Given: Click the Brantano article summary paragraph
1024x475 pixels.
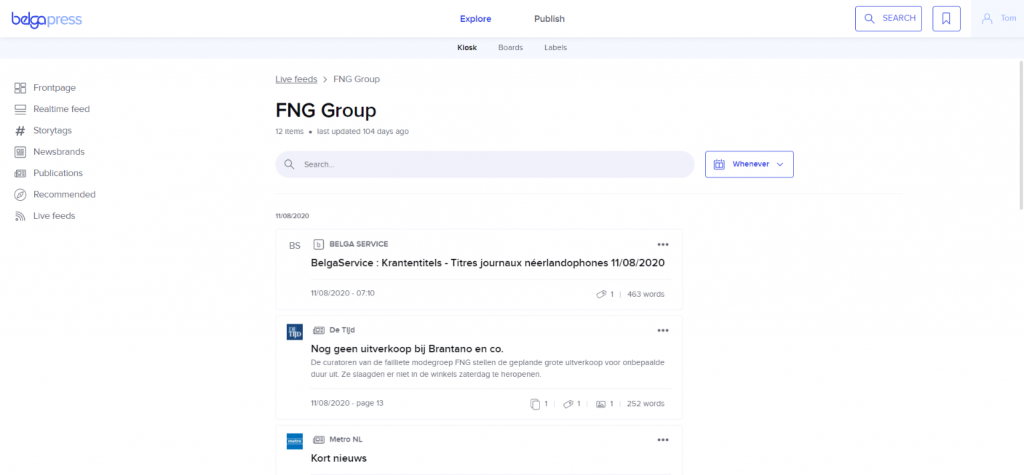Looking at the screenshot, I should coord(487,369).
